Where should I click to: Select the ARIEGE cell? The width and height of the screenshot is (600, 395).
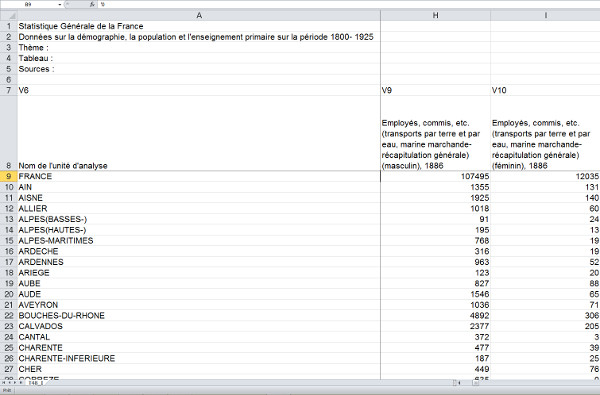(x=199, y=273)
